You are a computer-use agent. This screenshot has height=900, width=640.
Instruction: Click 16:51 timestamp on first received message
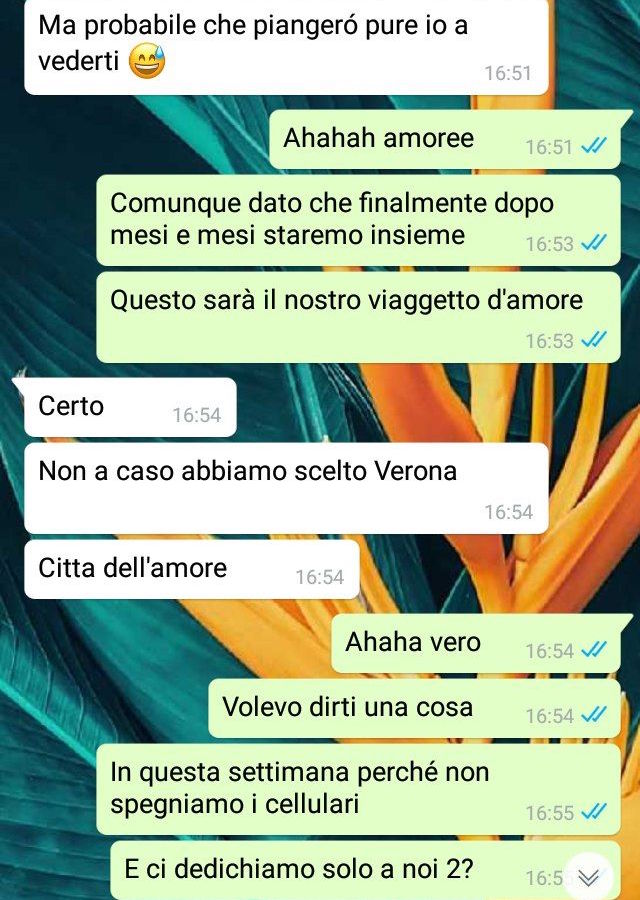[508, 73]
